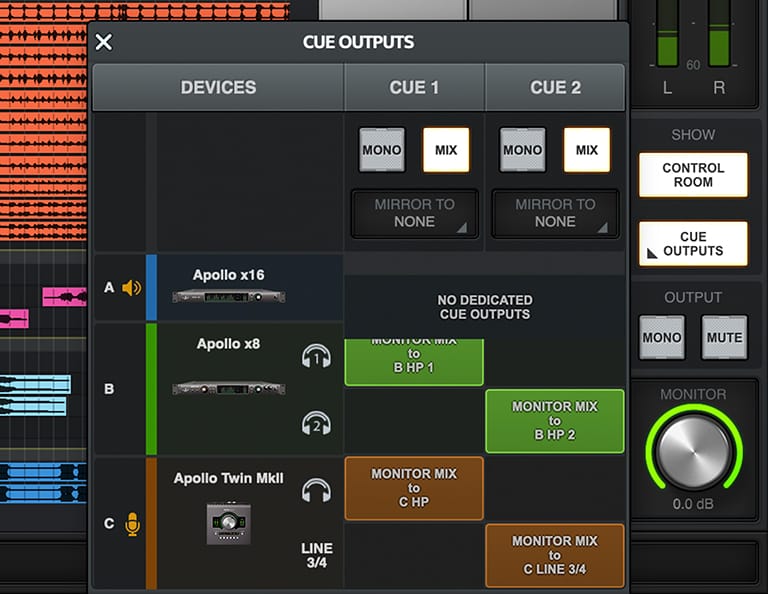
Task: Click headphone 2 icon for Apollo x8
Action: [x=316, y=423]
